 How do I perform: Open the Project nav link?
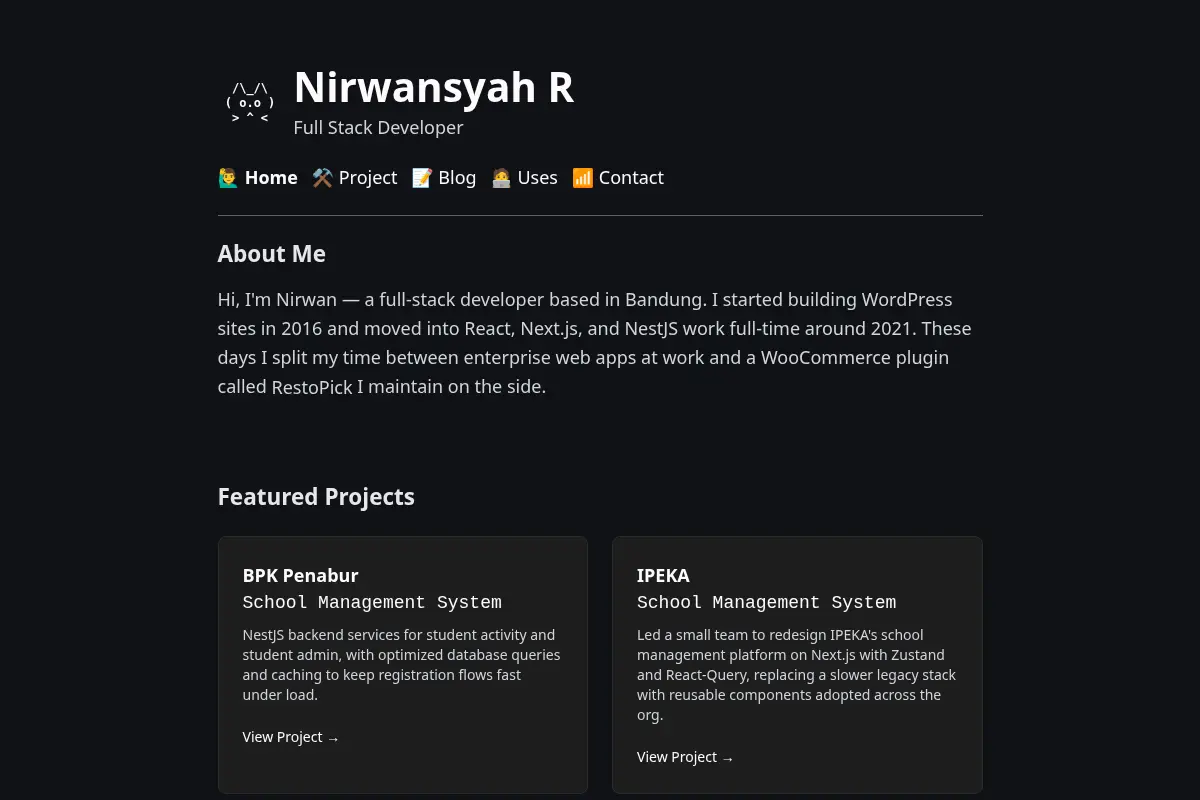tap(355, 178)
